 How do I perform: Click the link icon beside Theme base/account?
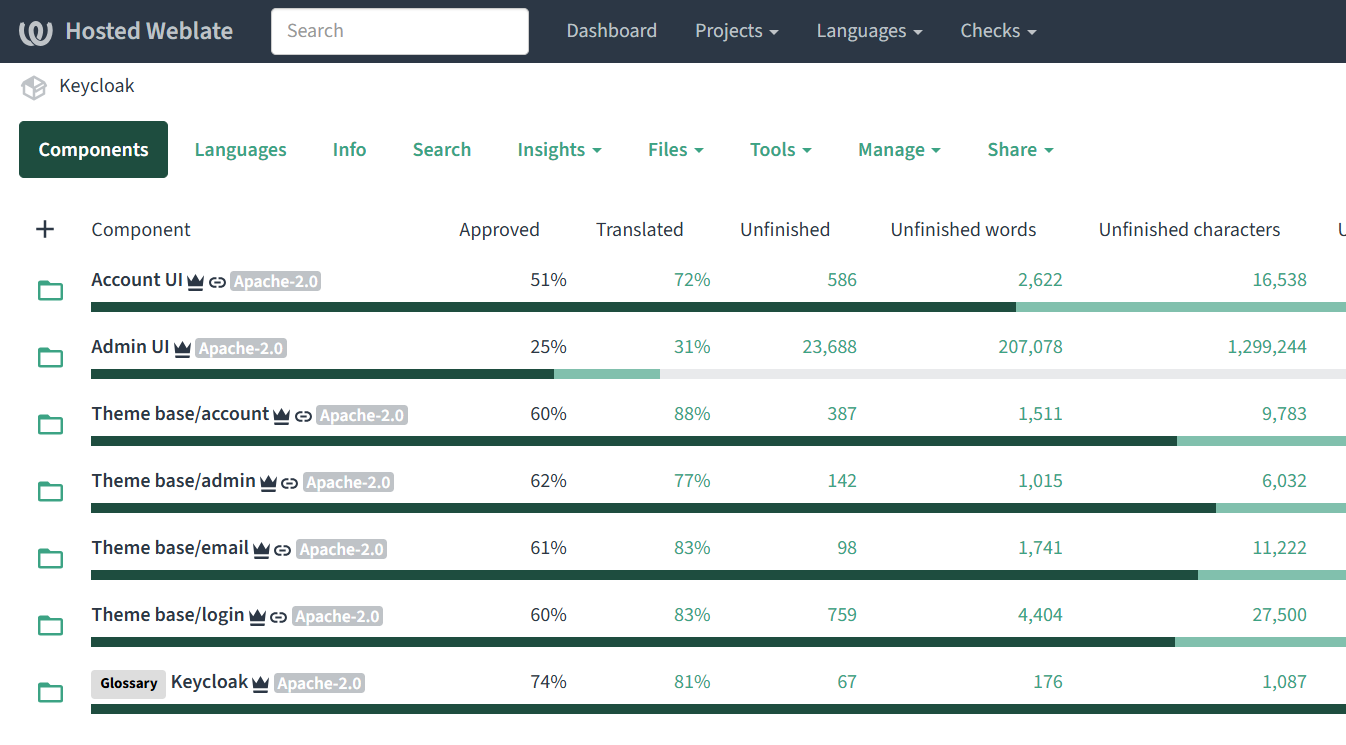click(303, 414)
